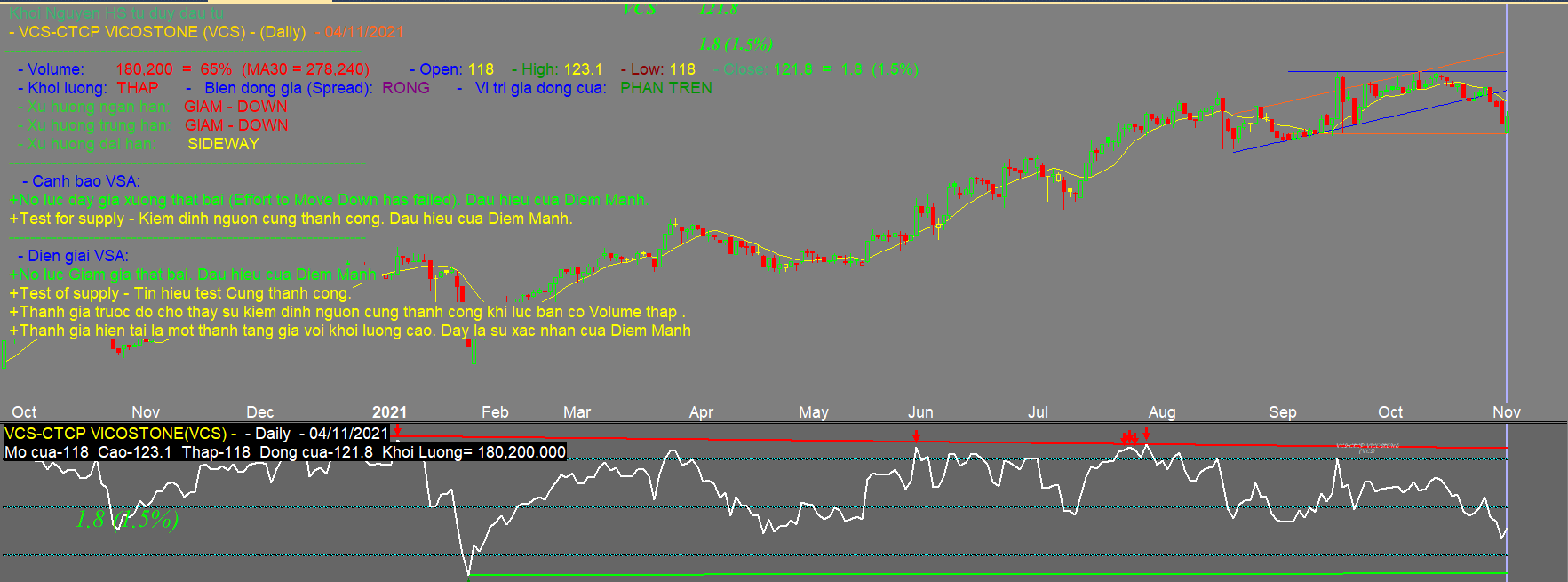Click the 'Thanh gia truoc do cho thay' line
The height and width of the screenshot is (582, 1568).
[x=347, y=312]
